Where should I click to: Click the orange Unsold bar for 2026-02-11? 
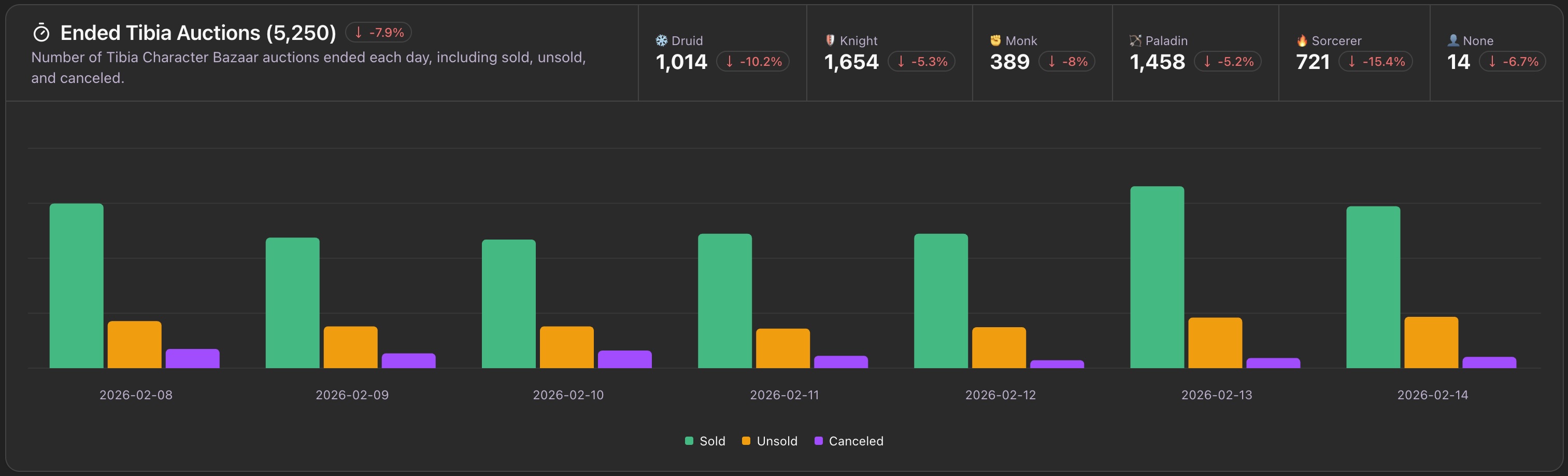pos(783,348)
